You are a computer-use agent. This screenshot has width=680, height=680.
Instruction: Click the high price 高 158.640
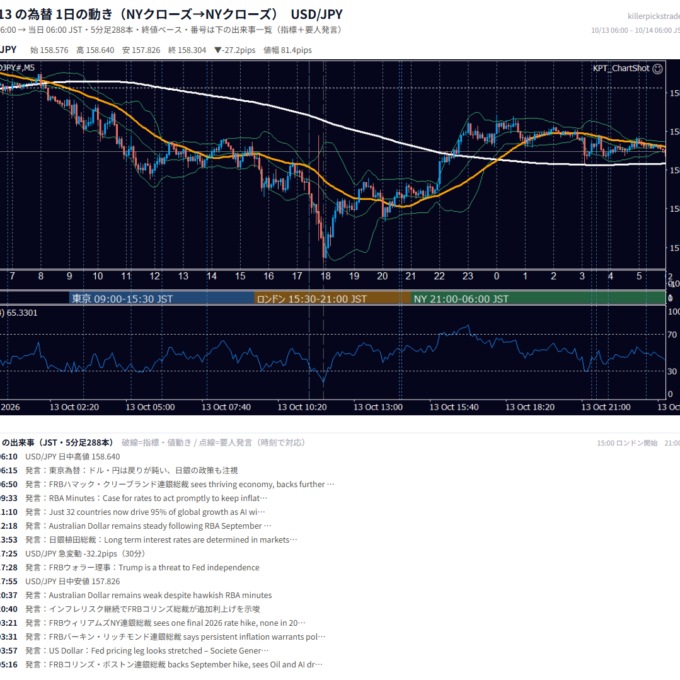point(95,50)
